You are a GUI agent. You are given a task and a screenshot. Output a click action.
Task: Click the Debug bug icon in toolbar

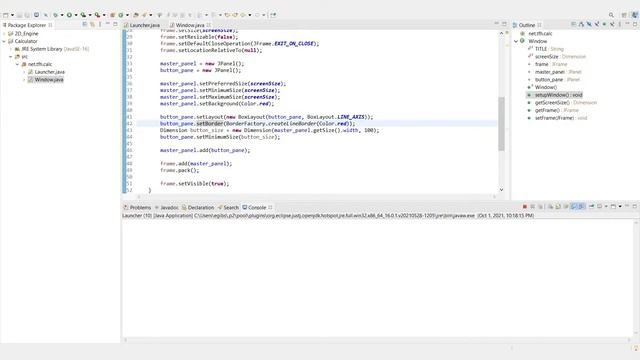pos(56,15)
